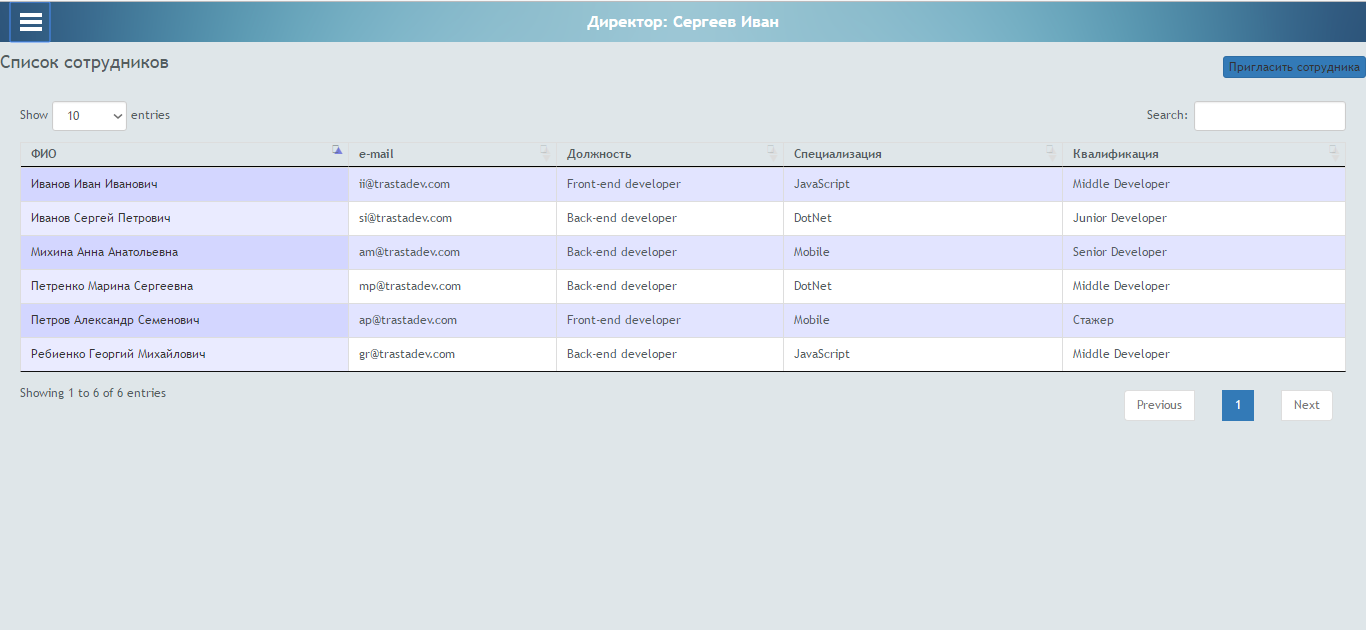Viewport: 1366px width, 630px height.
Task: Focus the Search input field
Action: pos(1269,116)
